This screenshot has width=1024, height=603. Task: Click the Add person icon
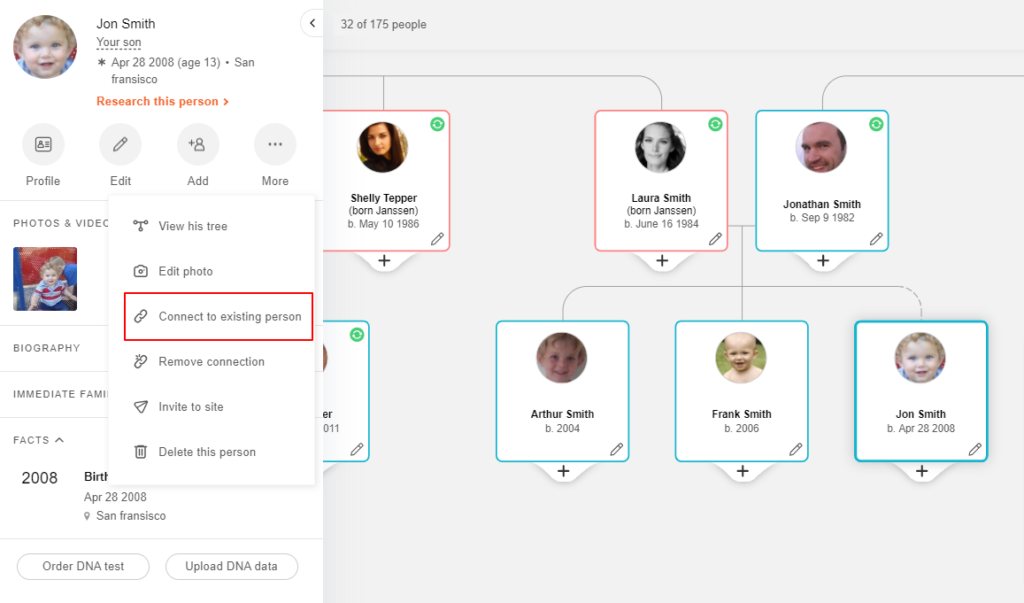[197, 144]
